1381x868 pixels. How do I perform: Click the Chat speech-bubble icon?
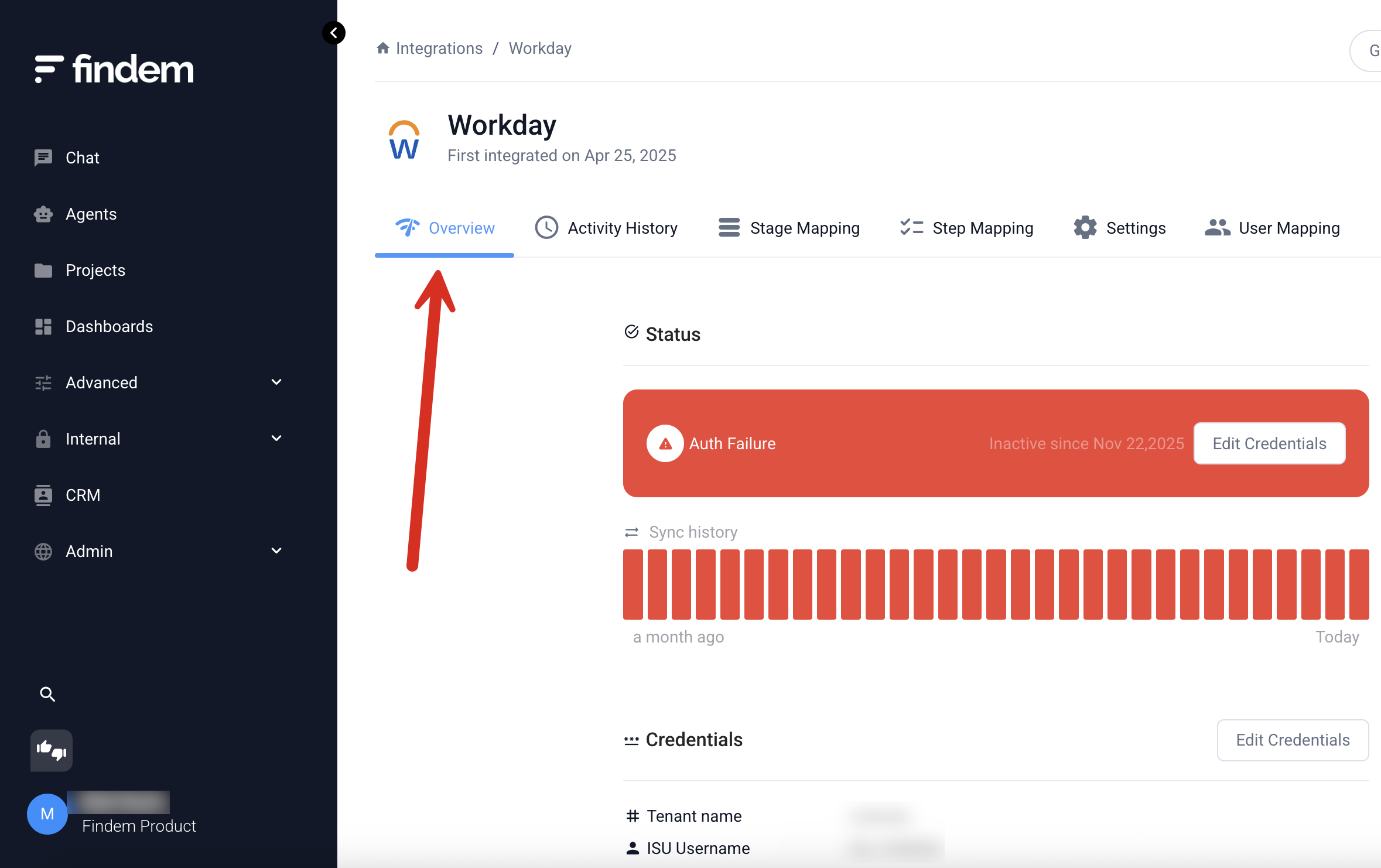(x=43, y=158)
